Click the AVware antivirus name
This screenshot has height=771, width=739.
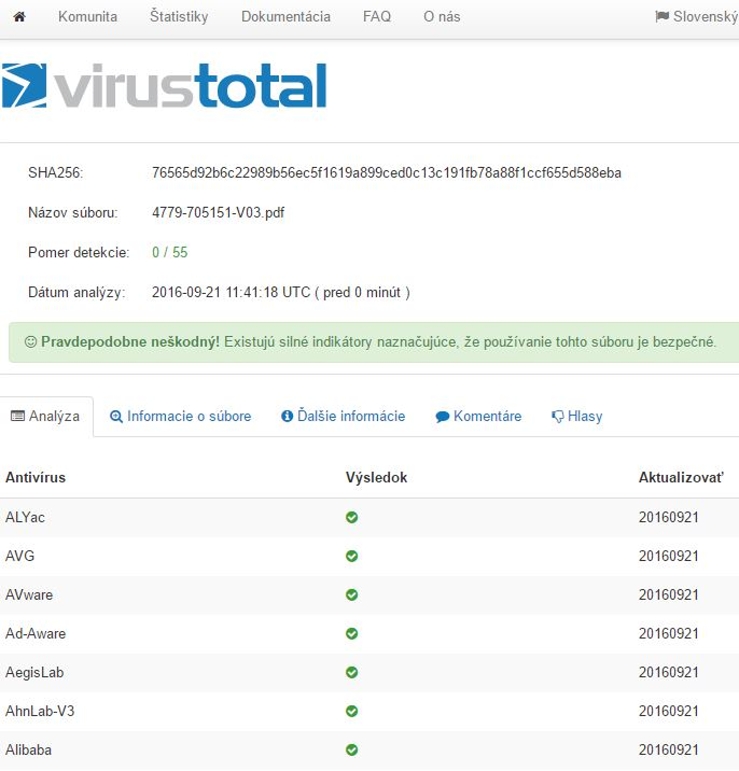[x=29, y=595]
